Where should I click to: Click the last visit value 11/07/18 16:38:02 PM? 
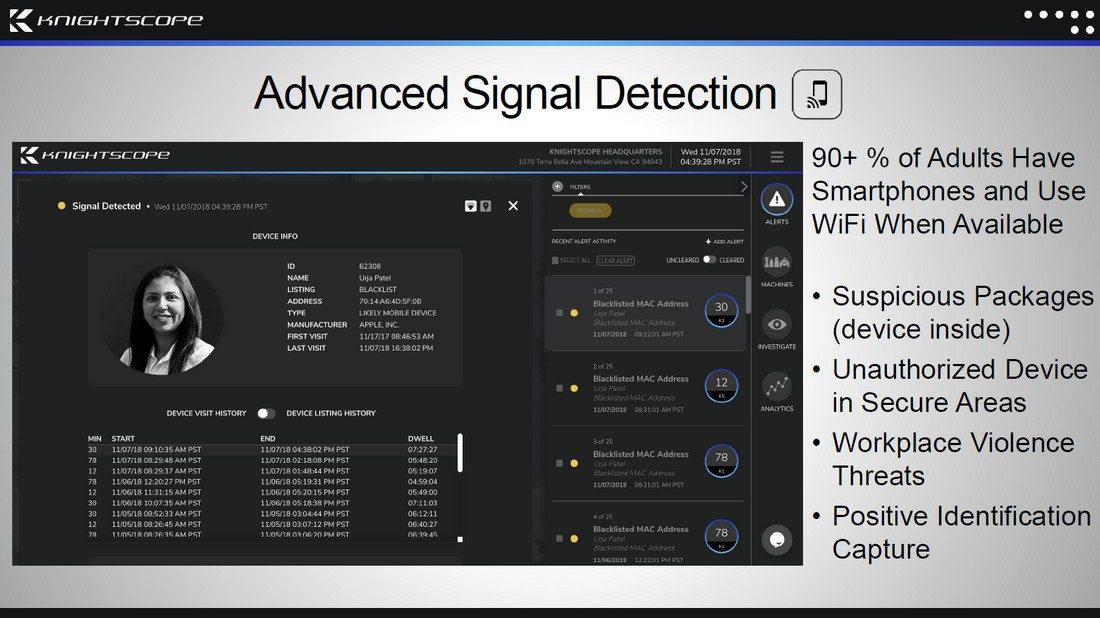(396, 349)
